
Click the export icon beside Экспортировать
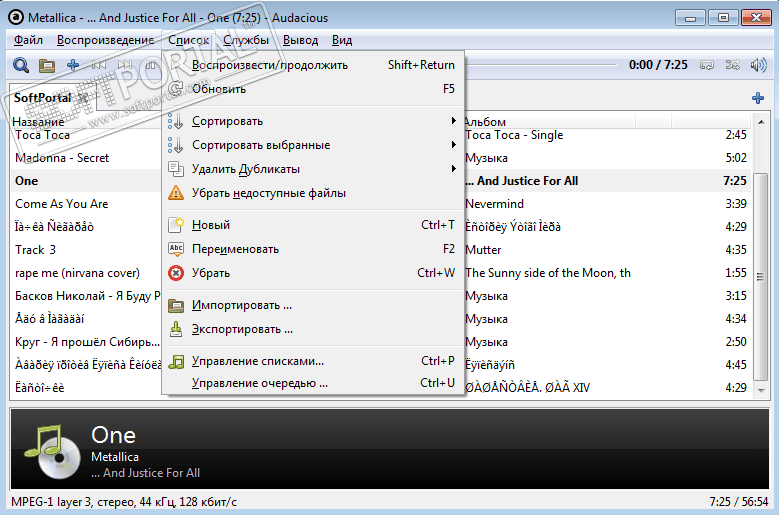(x=175, y=329)
